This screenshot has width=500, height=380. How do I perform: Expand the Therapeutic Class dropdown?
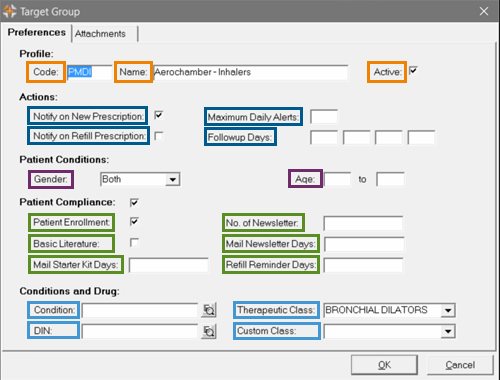coord(448,310)
